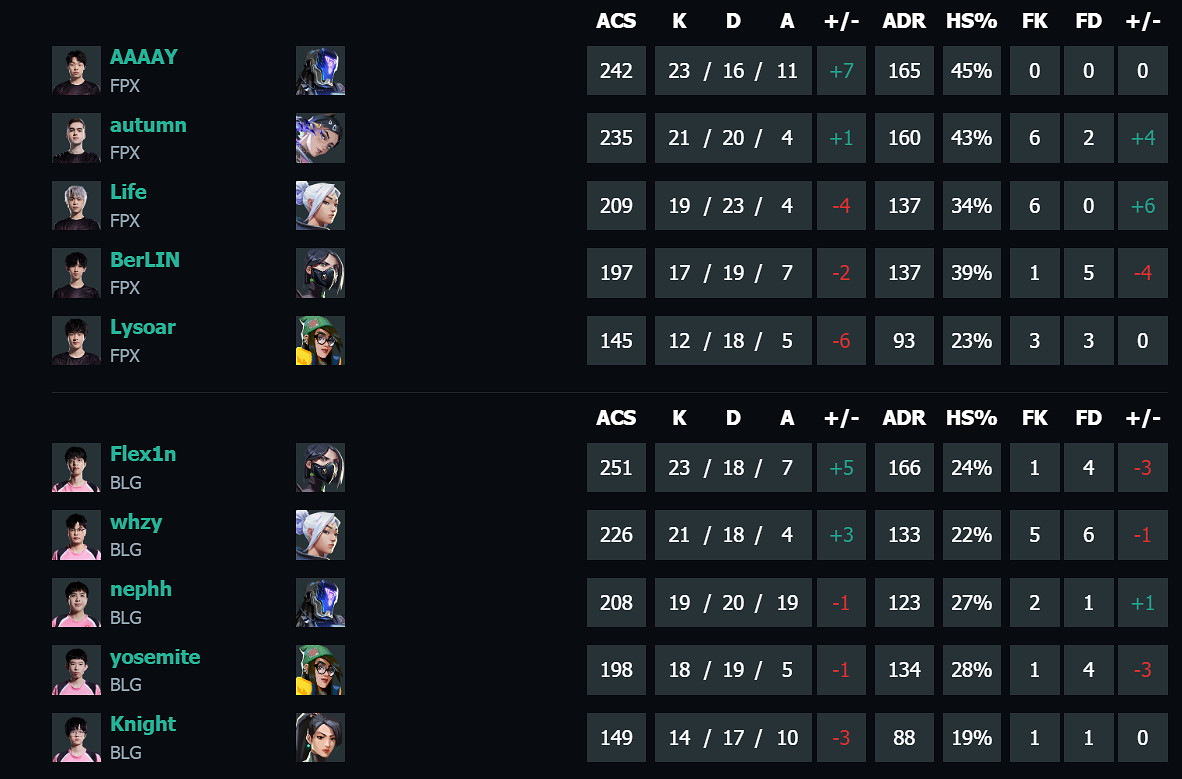
Task: Select whzy's Jett agent icon
Action: [x=320, y=535]
